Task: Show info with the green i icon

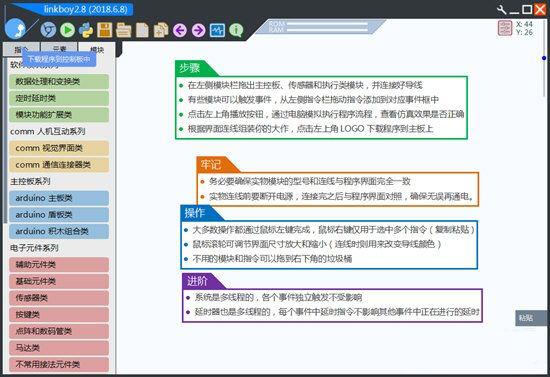Action: (236, 30)
